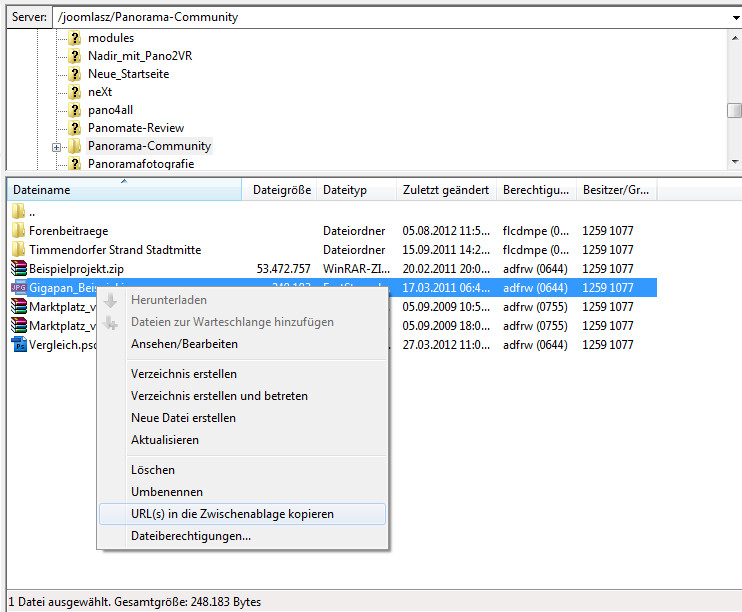Click the JPG icon of the selected Gigapan file
The height and width of the screenshot is (612, 742).
19,288
